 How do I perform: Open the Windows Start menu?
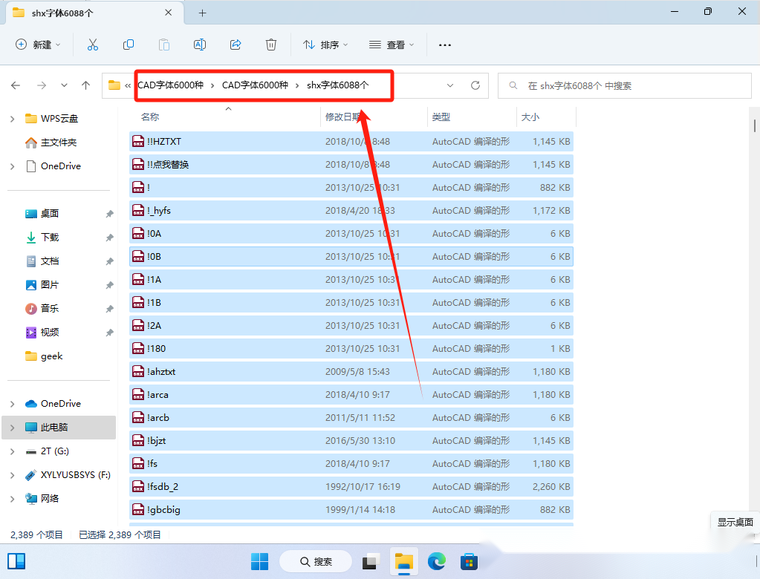(x=260, y=561)
